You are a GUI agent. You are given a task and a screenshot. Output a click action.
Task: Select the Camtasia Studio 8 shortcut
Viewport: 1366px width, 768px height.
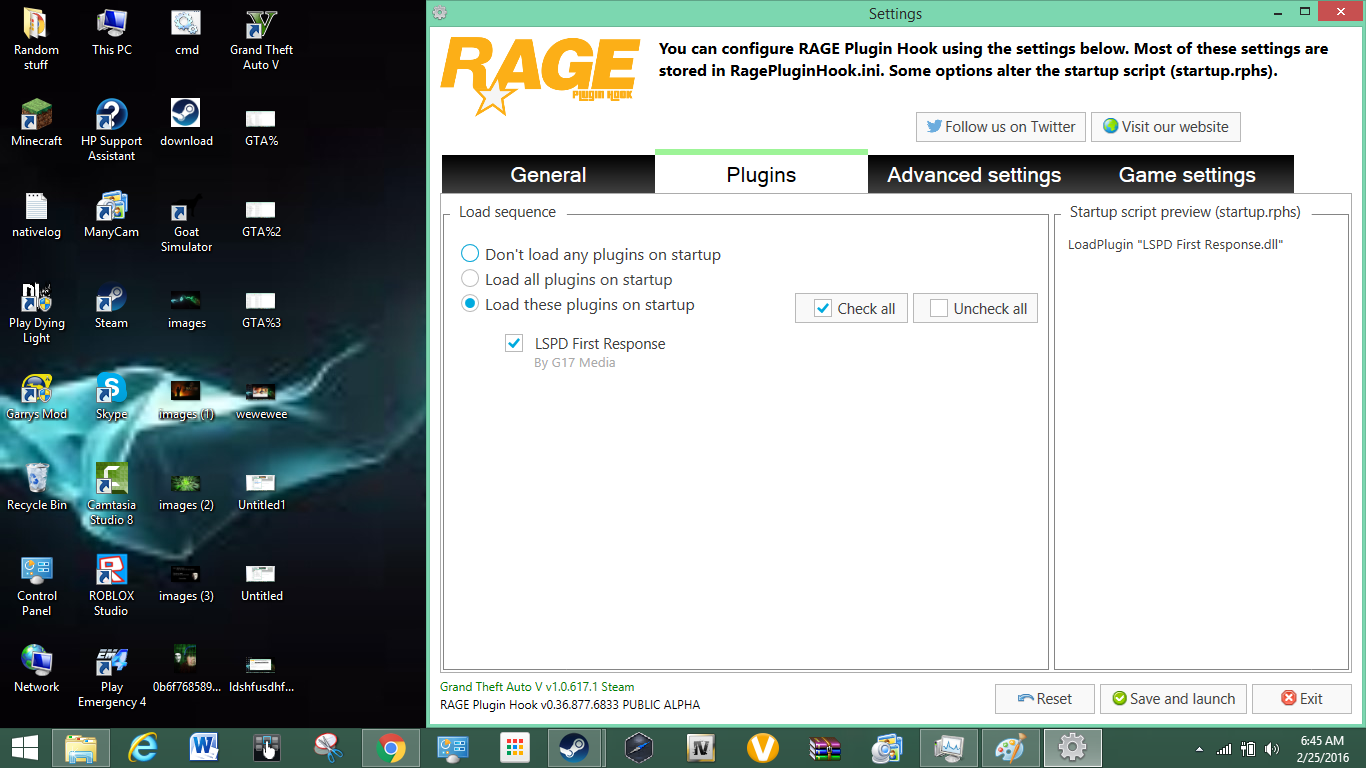[111, 495]
